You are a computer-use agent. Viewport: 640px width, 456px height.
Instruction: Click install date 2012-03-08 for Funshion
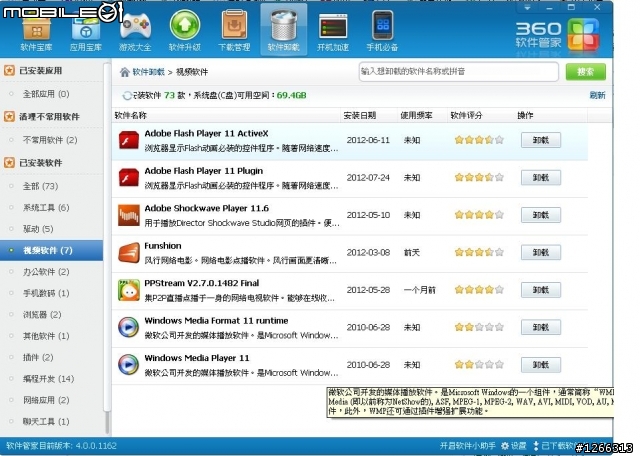368,253
